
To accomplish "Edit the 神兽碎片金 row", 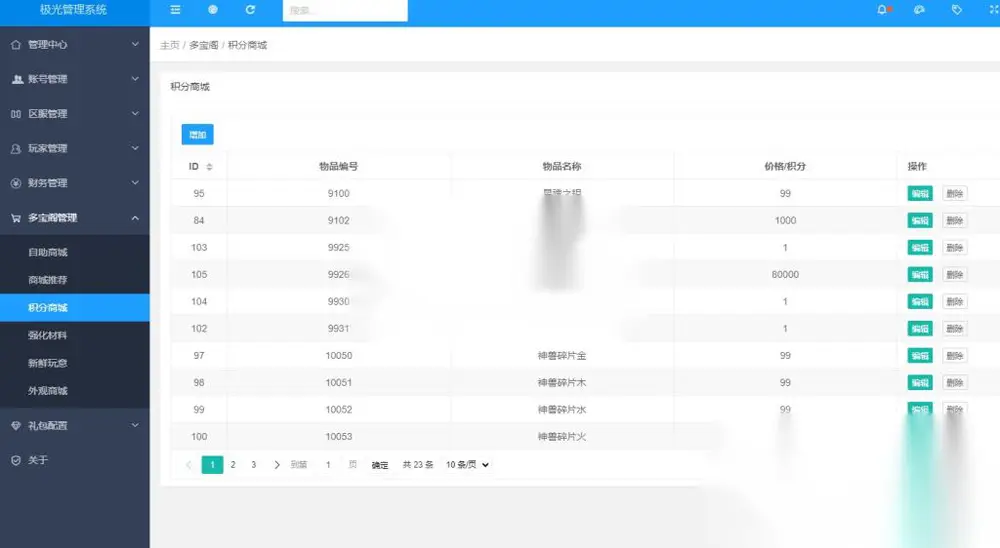I will coord(920,355).
